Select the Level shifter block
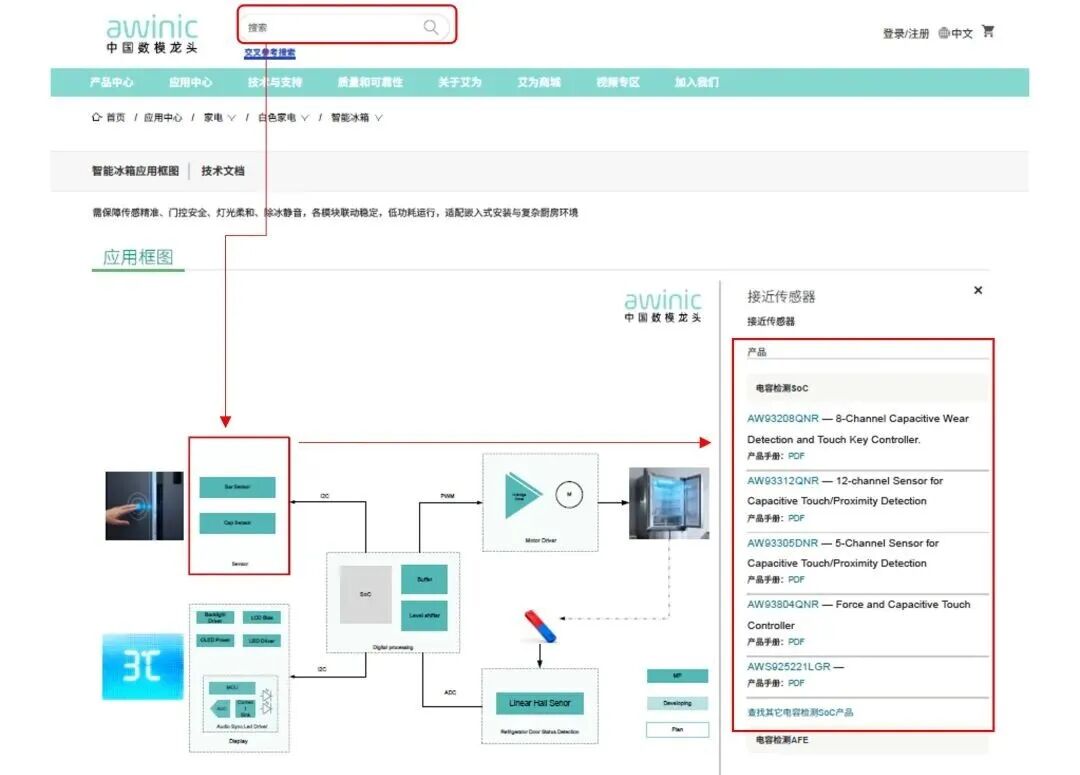The image size is (1080, 775). click(x=424, y=615)
